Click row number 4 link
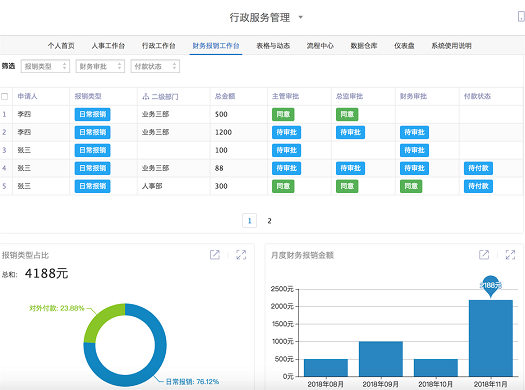Viewport: 525px width, 390px height. (x=4, y=168)
